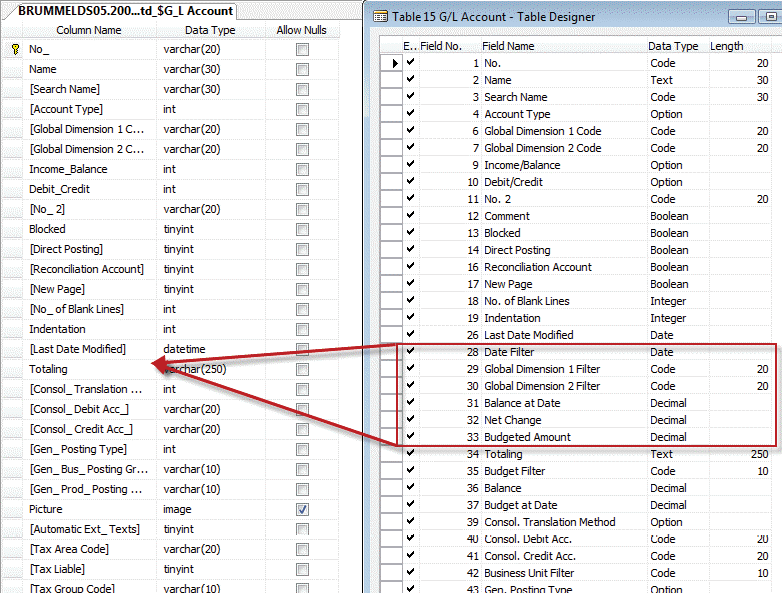This screenshot has width=782, height=593.
Task: Select field name Balance at Date
Action: click(x=522, y=403)
